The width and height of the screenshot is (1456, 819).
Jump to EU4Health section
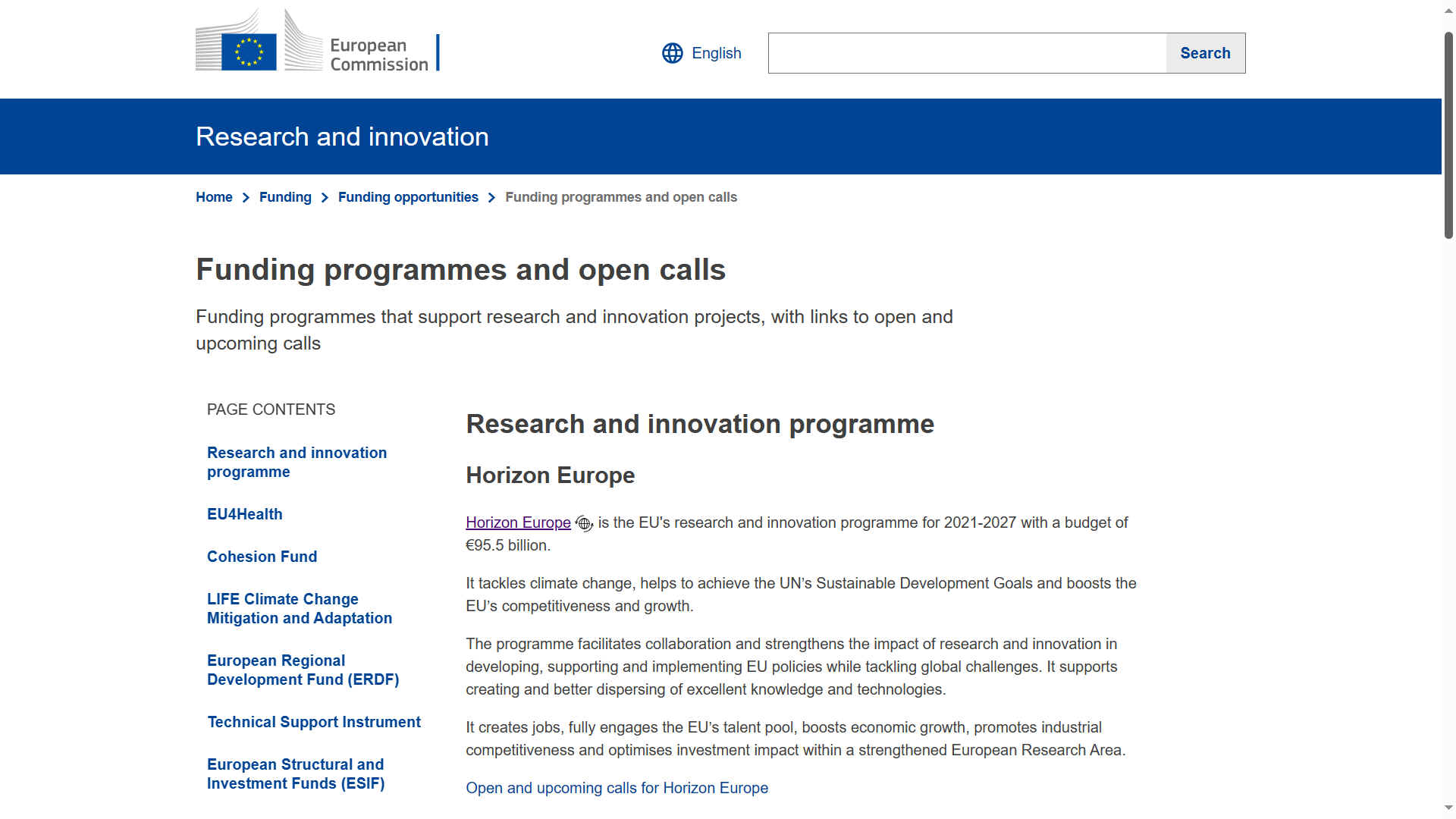(x=244, y=514)
